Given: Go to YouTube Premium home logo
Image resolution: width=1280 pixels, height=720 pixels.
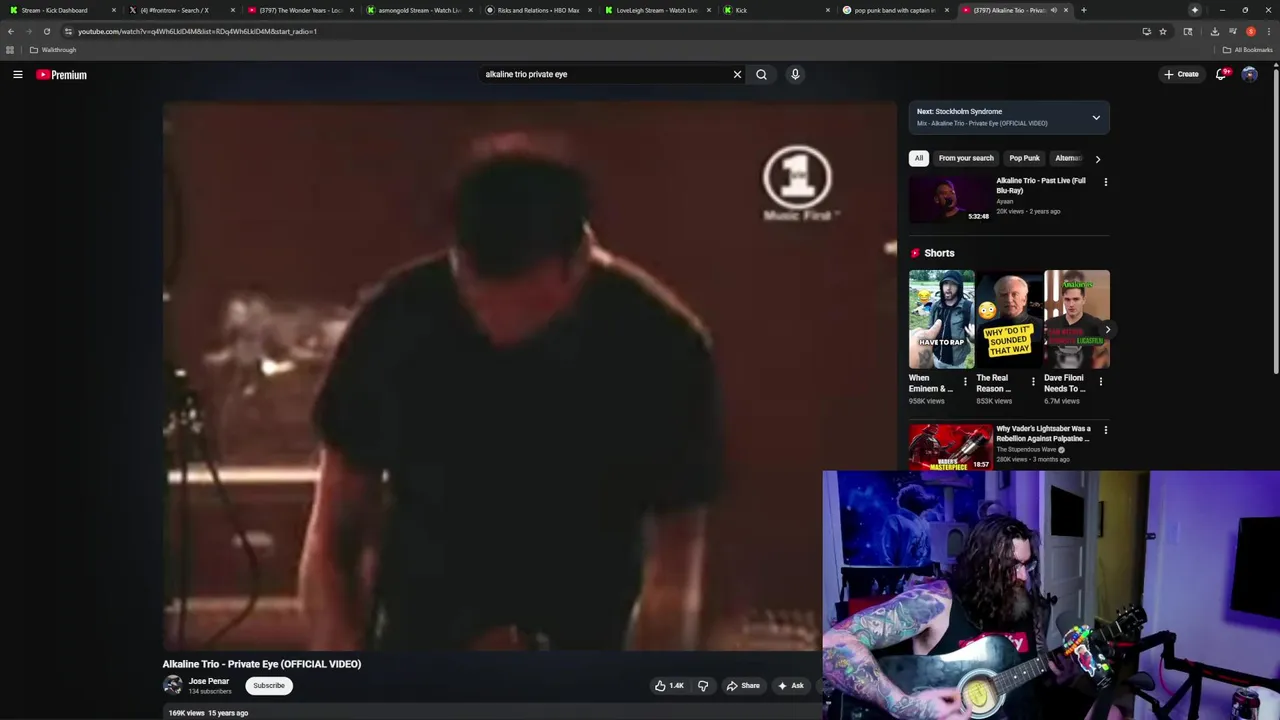Looking at the screenshot, I should [62, 75].
